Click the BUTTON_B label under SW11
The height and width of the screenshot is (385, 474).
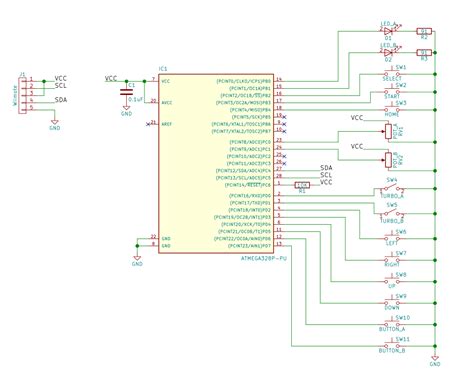[x=392, y=351]
